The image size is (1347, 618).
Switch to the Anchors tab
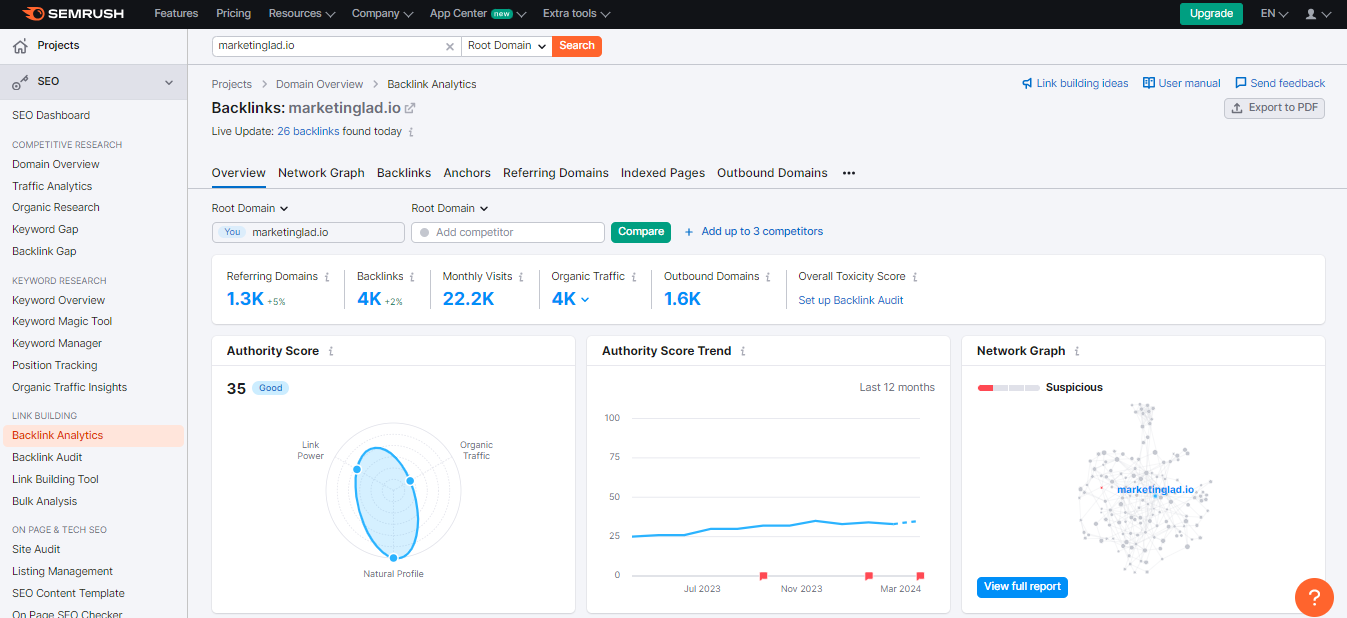coord(467,173)
